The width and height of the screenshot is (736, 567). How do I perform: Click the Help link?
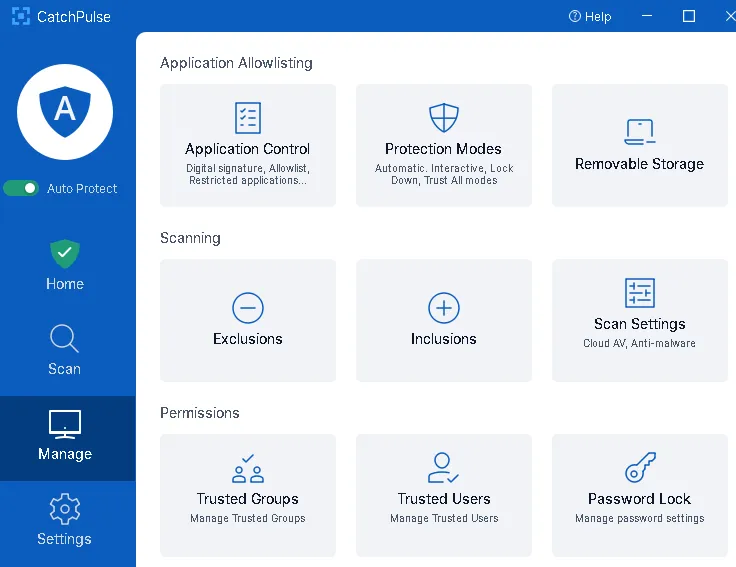click(x=589, y=16)
